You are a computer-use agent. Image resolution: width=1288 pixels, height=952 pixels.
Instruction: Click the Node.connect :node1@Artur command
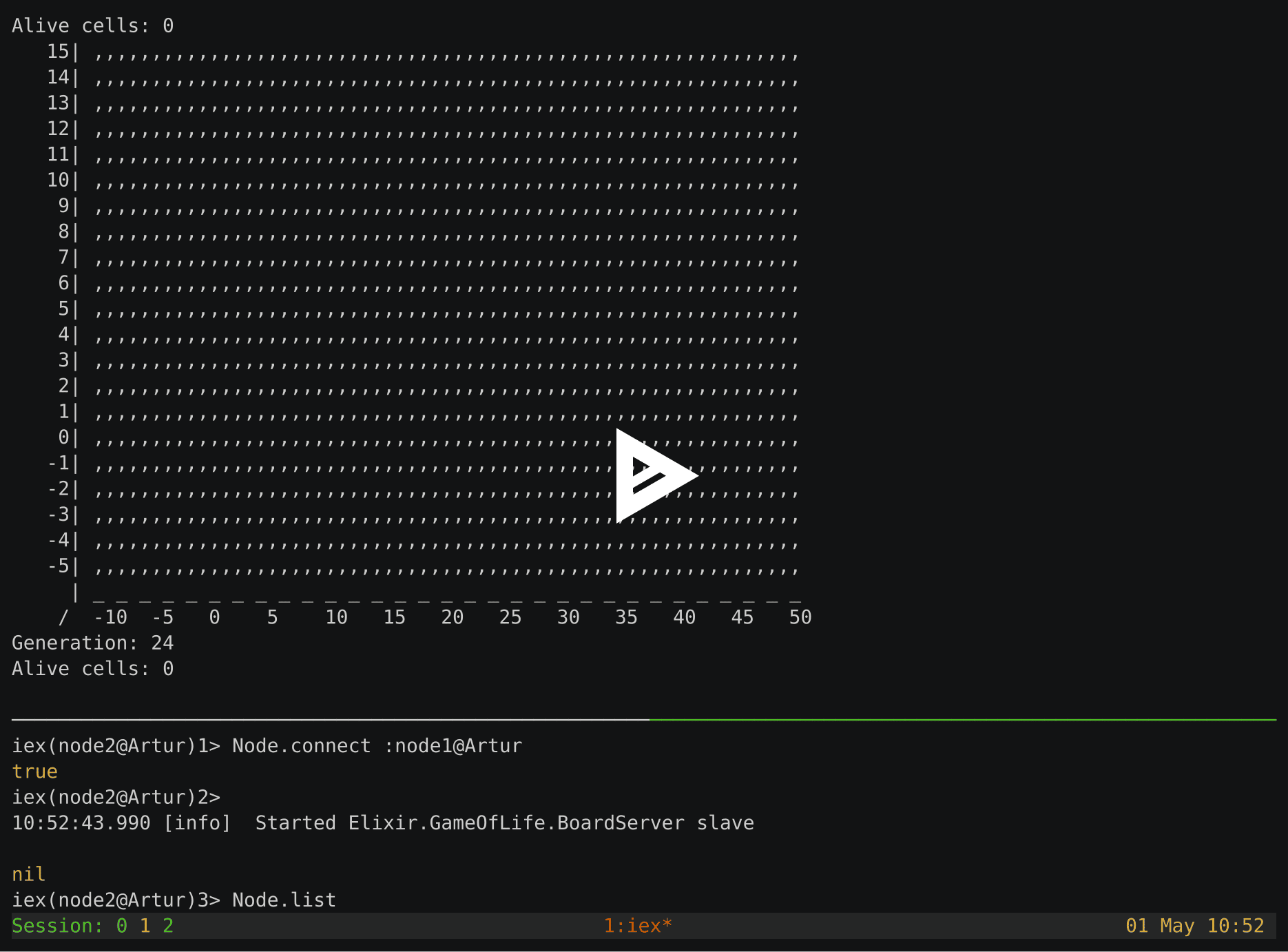pyautogui.click(x=377, y=745)
